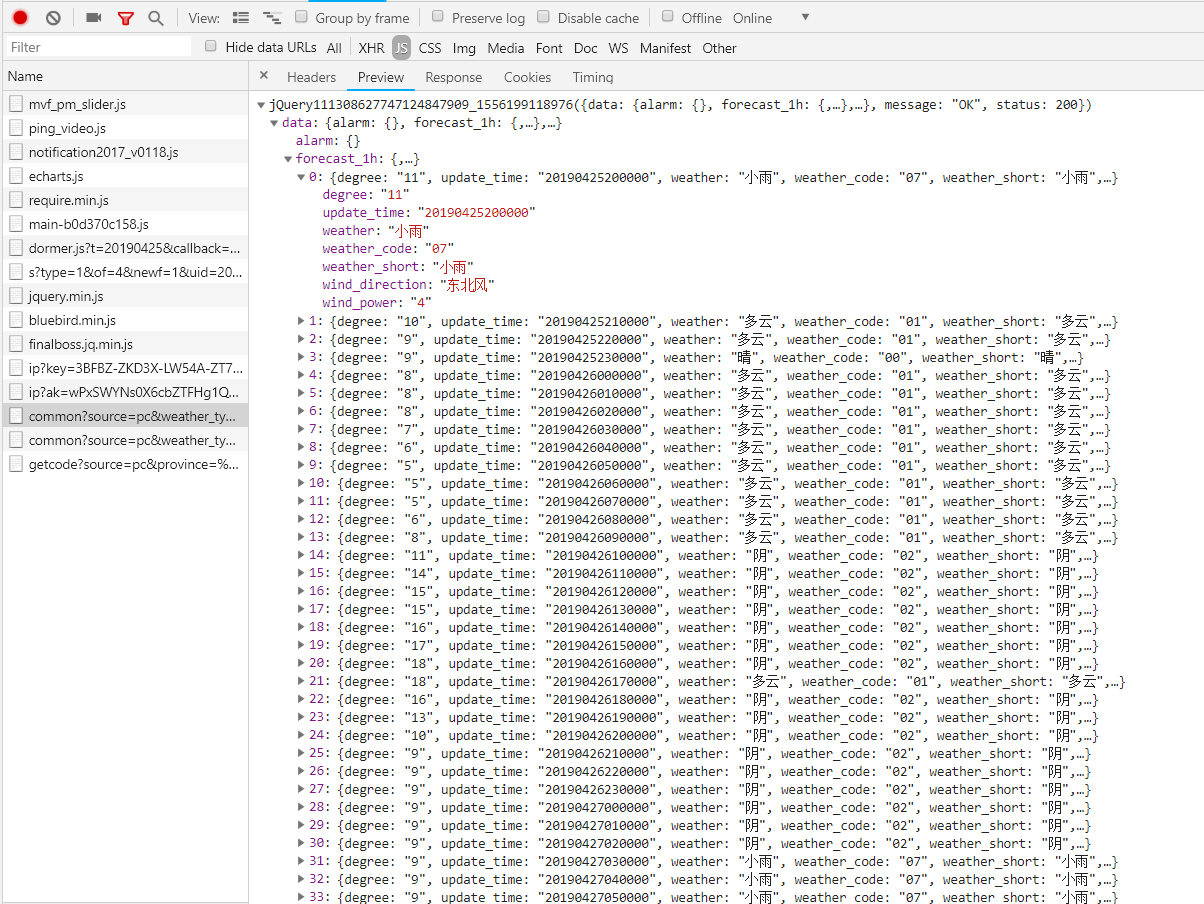Image resolution: width=1204 pixels, height=904 pixels.
Task: Filter requests by All types
Action: 334,48
